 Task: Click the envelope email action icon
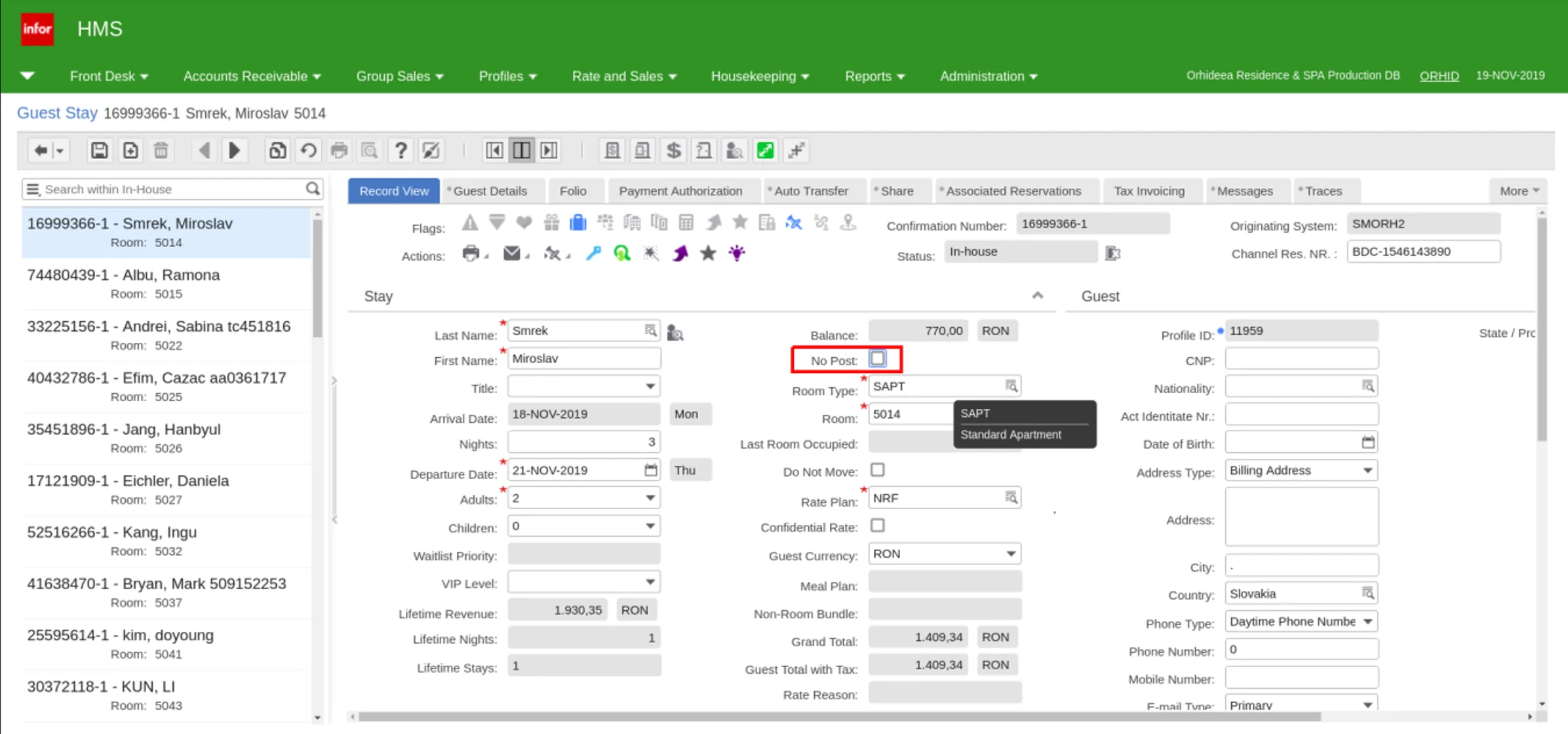(511, 253)
